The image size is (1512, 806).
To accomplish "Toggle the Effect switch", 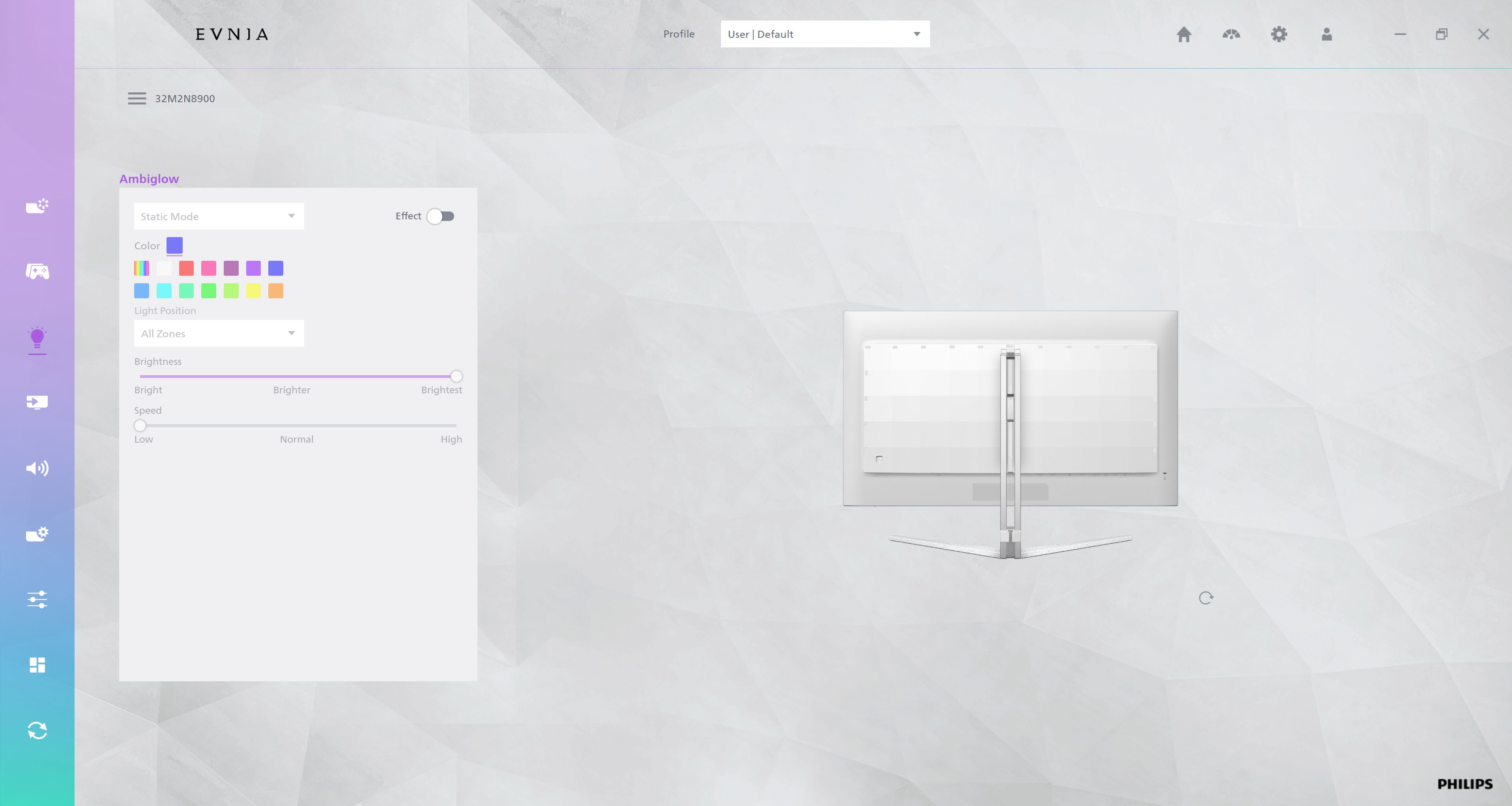I will [x=440, y=216].
